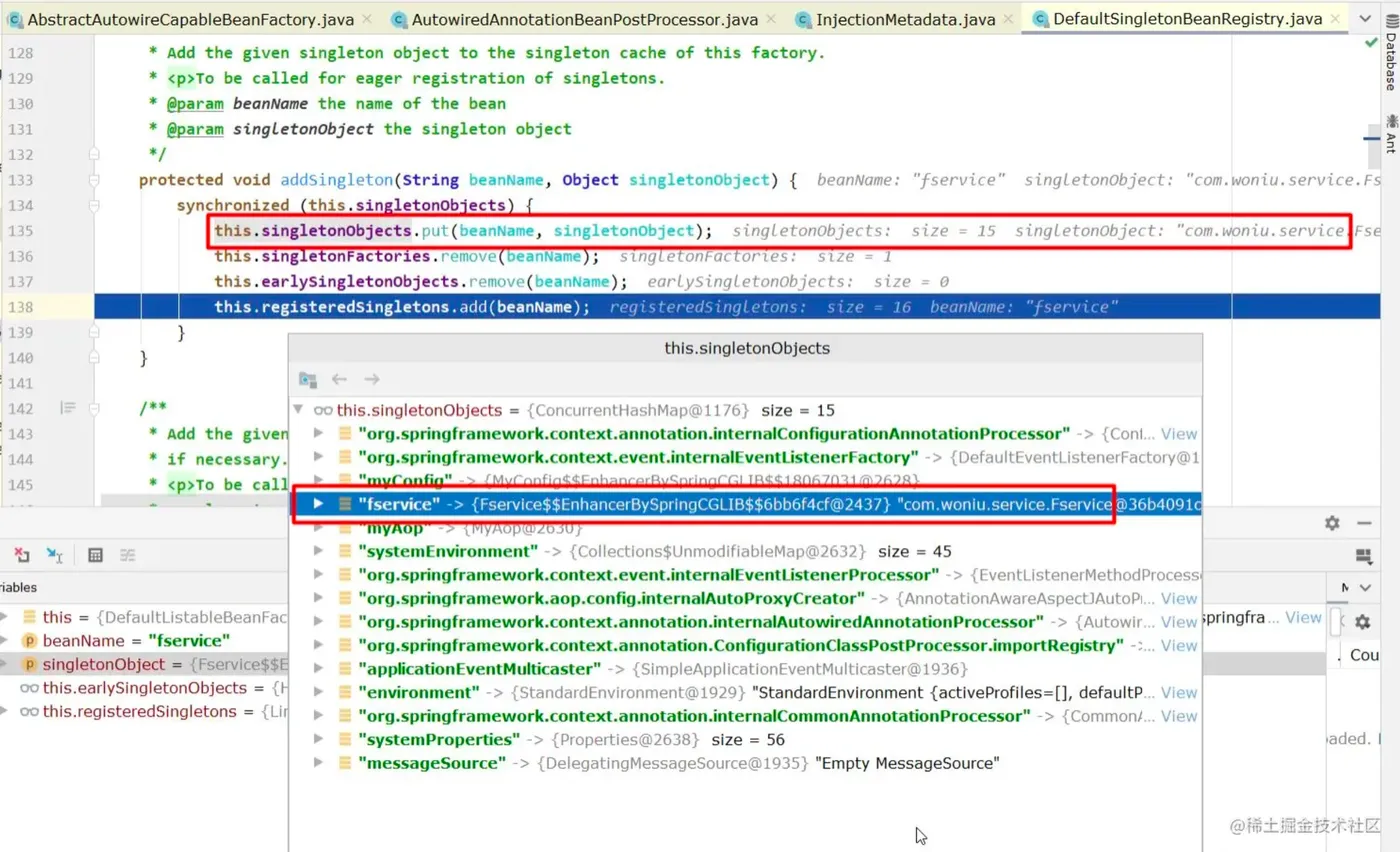
Task: Hide the debug panel with the minus icon
Action: pyautogui.click(x=1362, y=523)
